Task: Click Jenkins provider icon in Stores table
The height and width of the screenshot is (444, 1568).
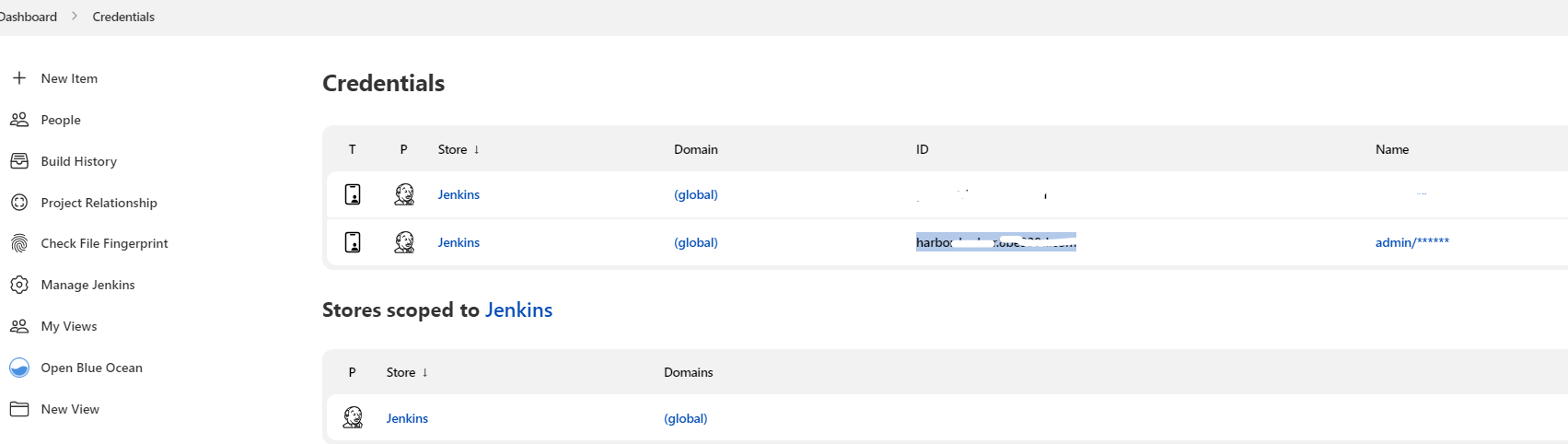Action: point(353,418)
